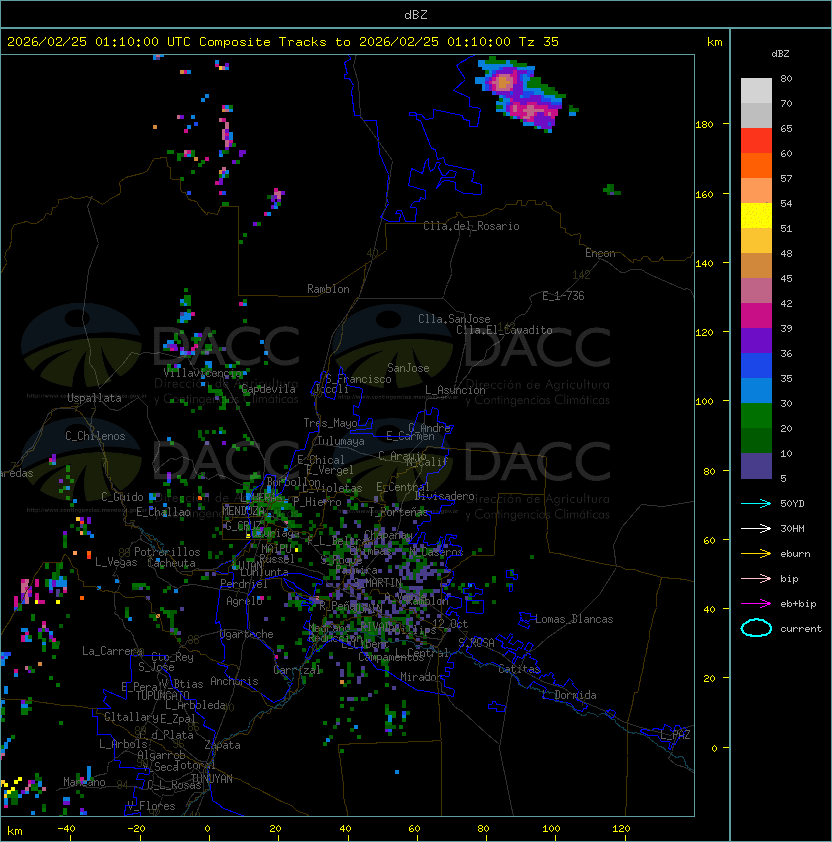Click the 'L_Dormida' map label
Image resolution: width=832 pixels, height=842 pixels.
pos(569,695)
